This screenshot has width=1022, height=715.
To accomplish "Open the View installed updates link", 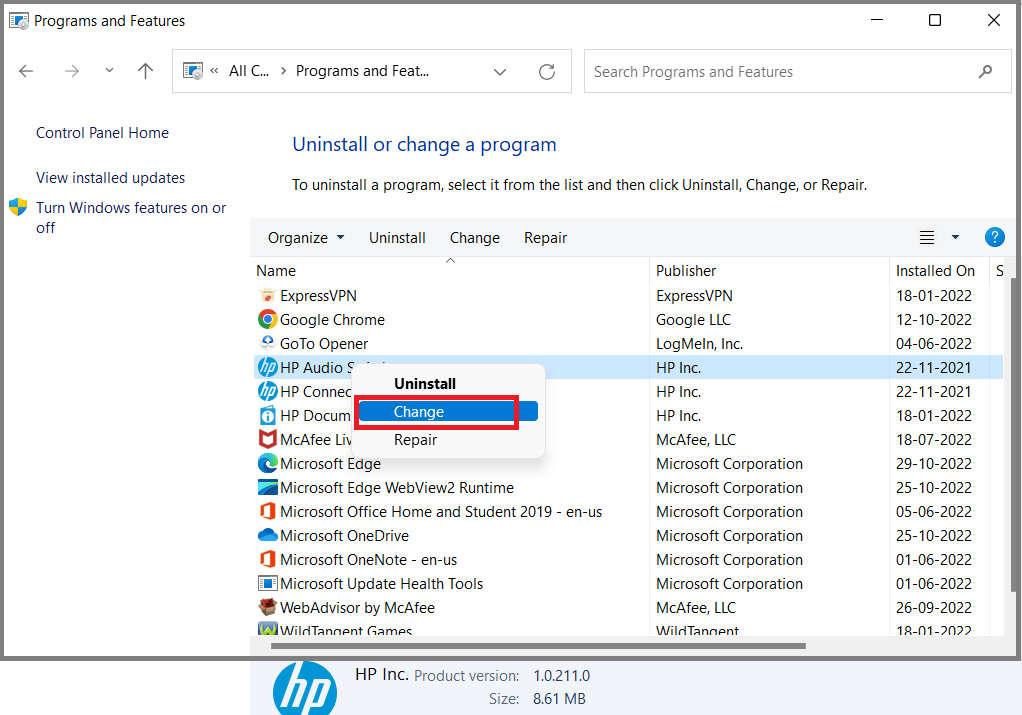I will click(x=110, y=177).
